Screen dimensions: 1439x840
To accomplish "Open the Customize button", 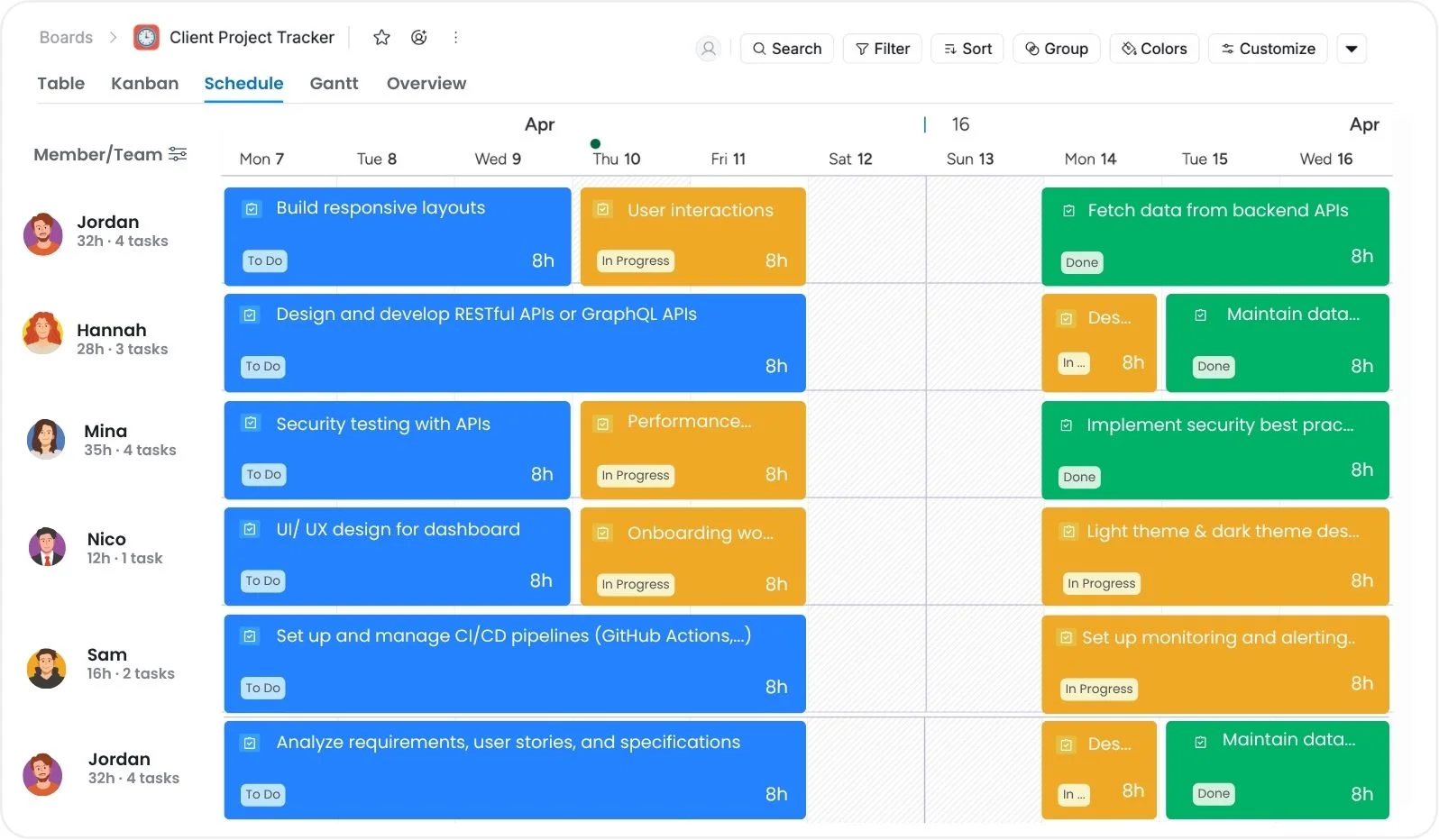I will pyautogui.click(x=1268, y=49).
